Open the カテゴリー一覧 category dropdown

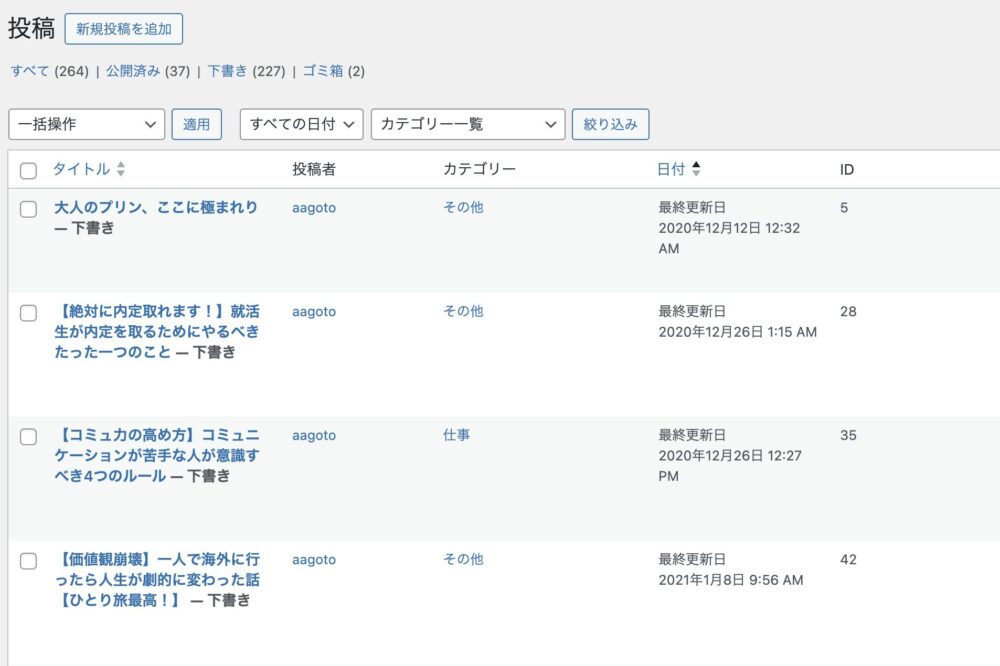(467, 124)
